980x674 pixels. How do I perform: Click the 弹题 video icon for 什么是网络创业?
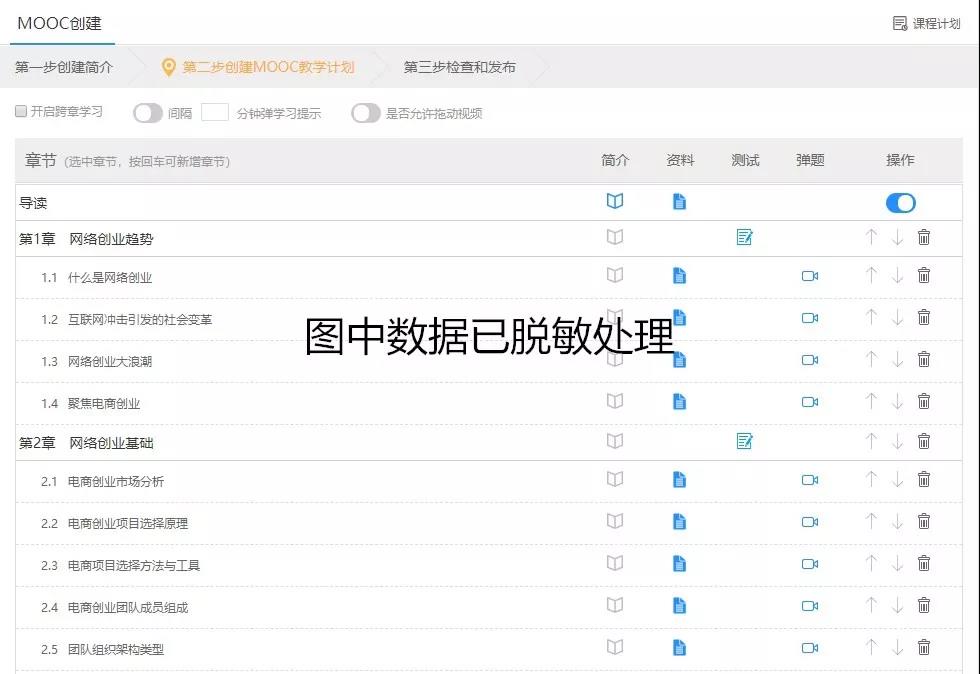[x=810, y=276]
